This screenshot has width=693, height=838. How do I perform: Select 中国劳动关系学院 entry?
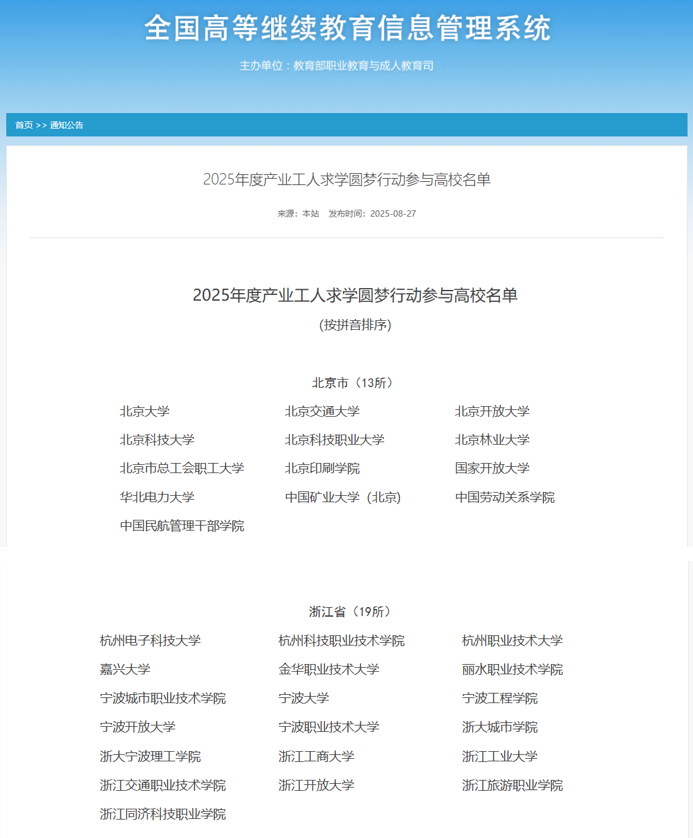point(505,497)
